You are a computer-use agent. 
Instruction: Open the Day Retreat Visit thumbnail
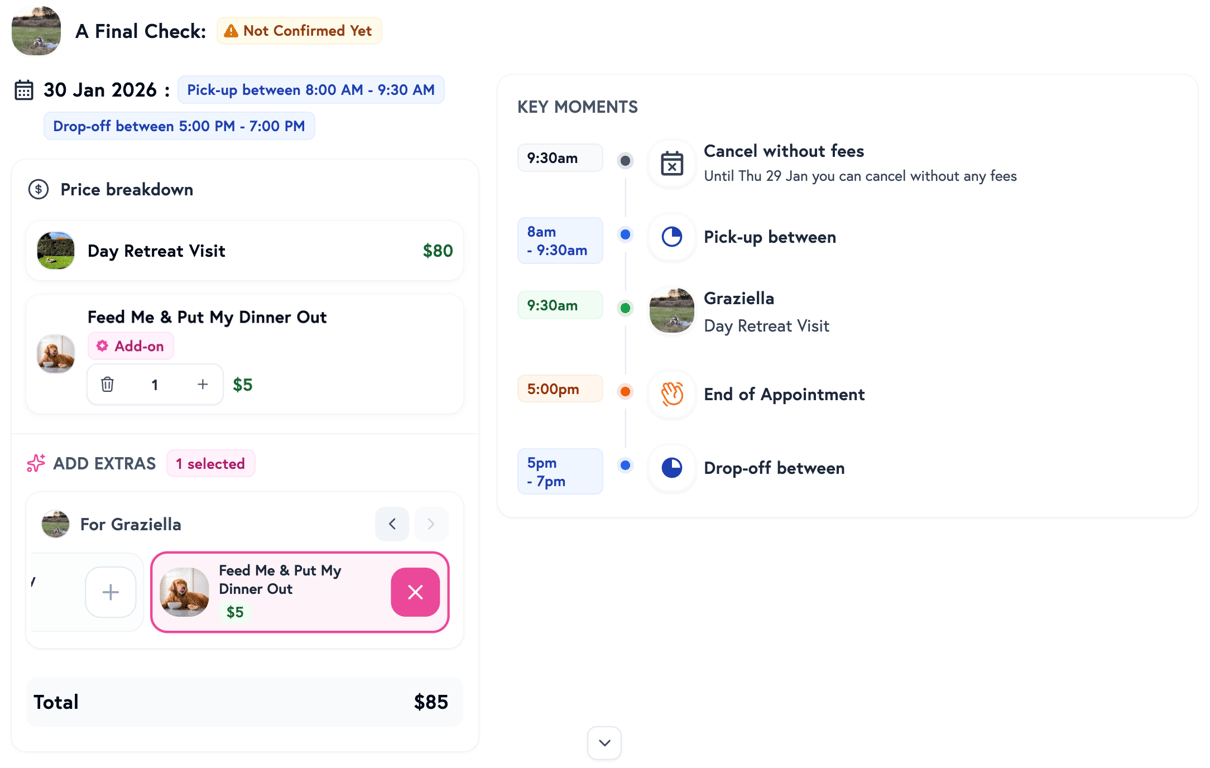[x=56, y=251]
